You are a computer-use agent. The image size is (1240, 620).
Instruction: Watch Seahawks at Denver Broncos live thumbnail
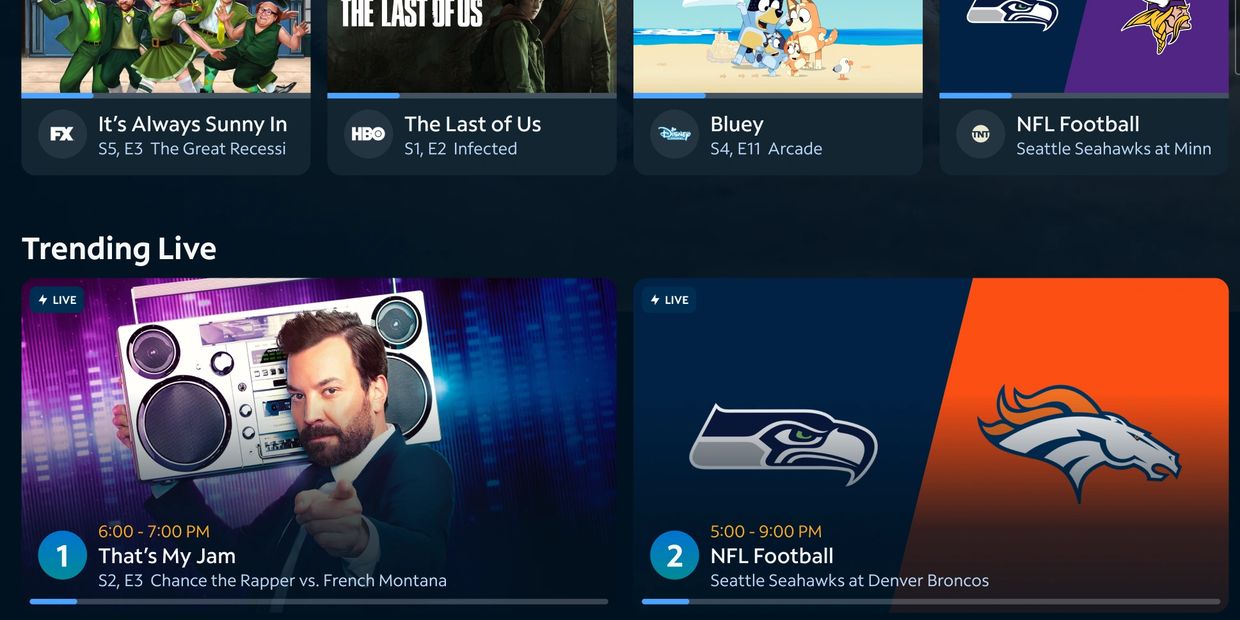point(931,444)
